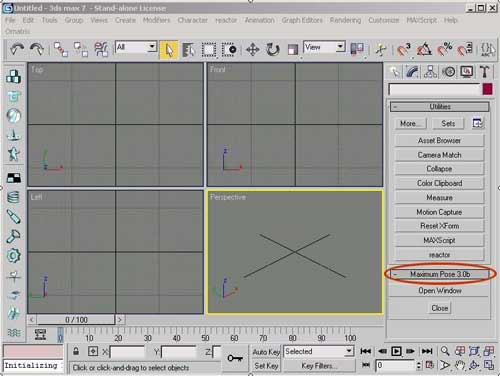The image size is (500, 376).
Task: Open the Modifiers menu
Action: click(x=156, y=20)
